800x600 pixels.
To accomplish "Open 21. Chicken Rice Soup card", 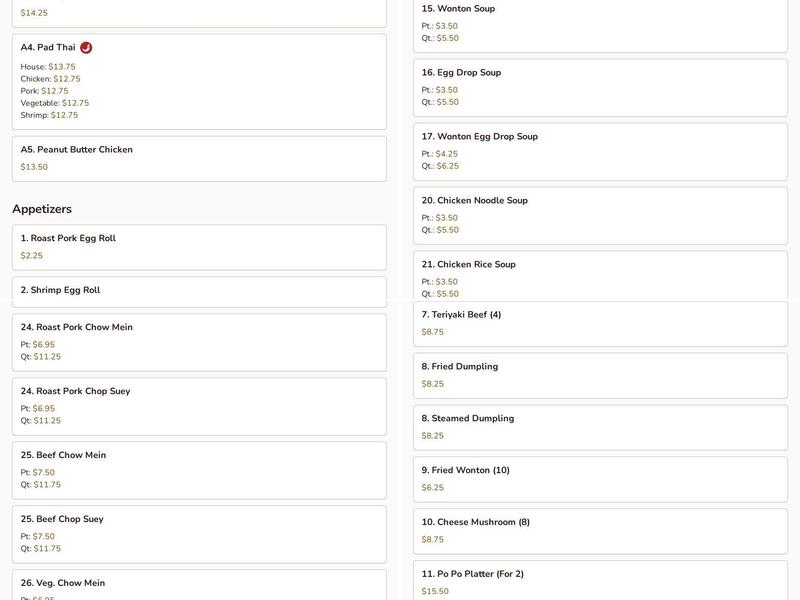I will [x=600, y=274].
